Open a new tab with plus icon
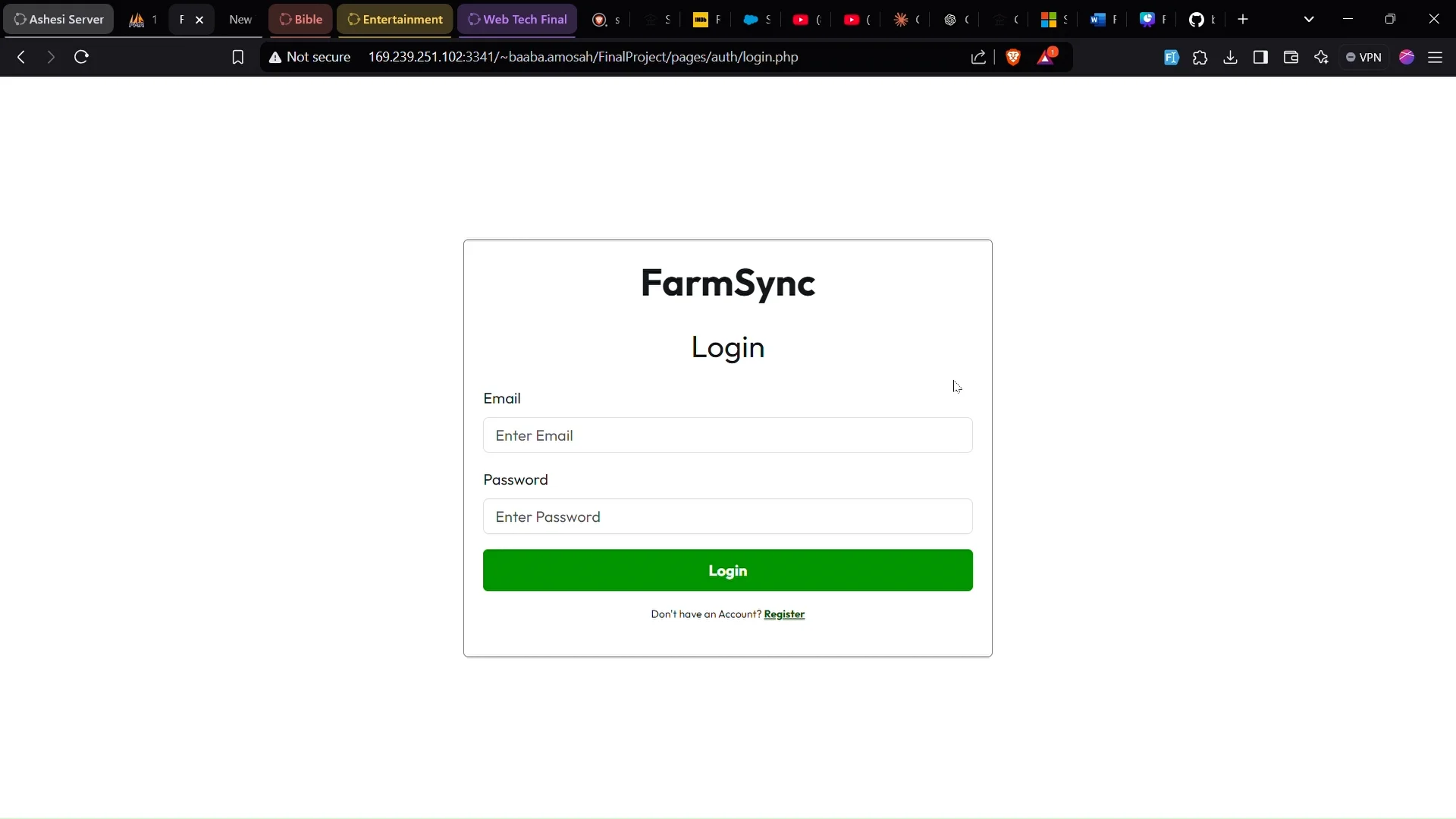 tap(1242, 19)
